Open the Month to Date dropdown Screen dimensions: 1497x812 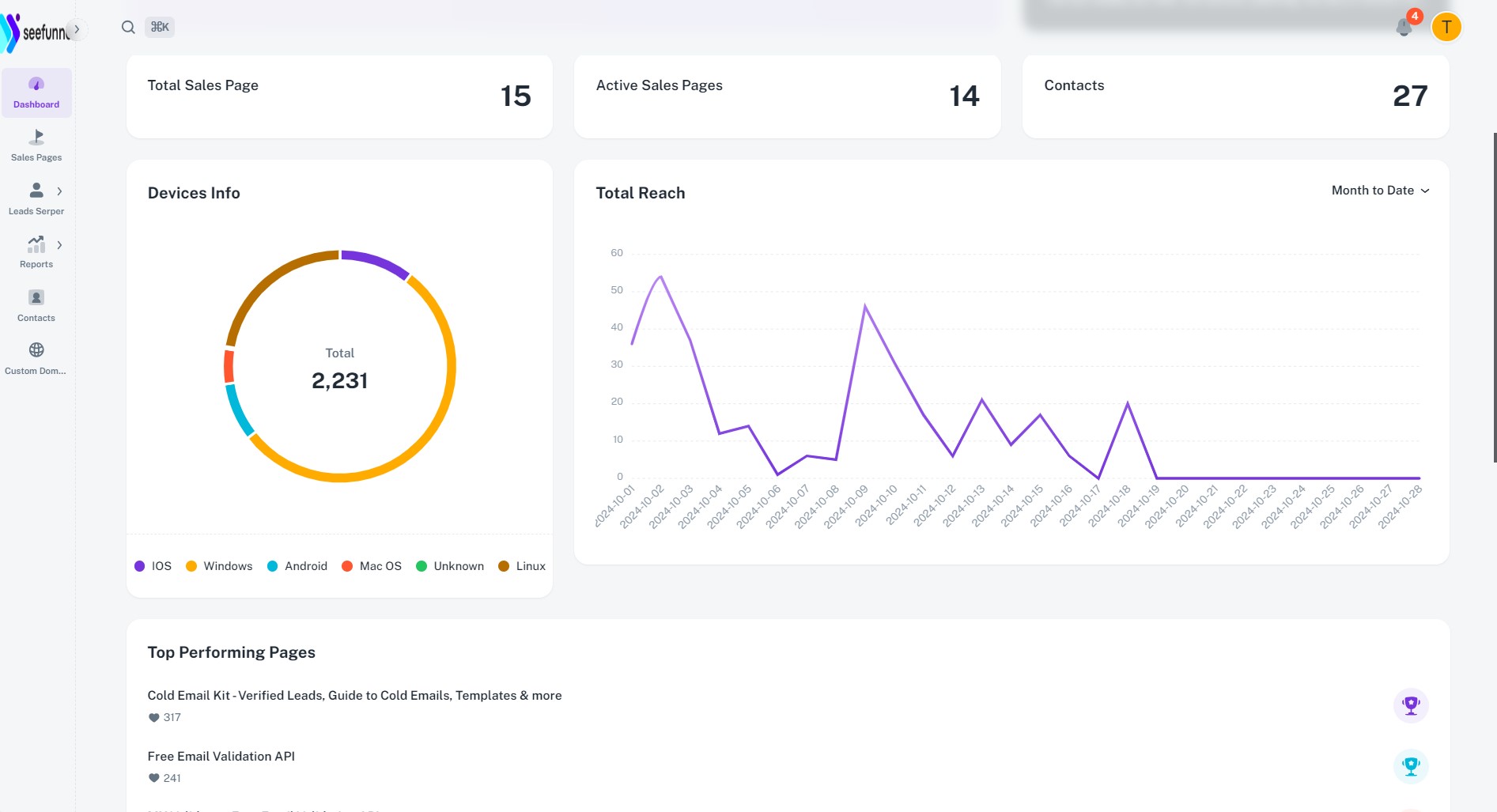coord(1380,191)
